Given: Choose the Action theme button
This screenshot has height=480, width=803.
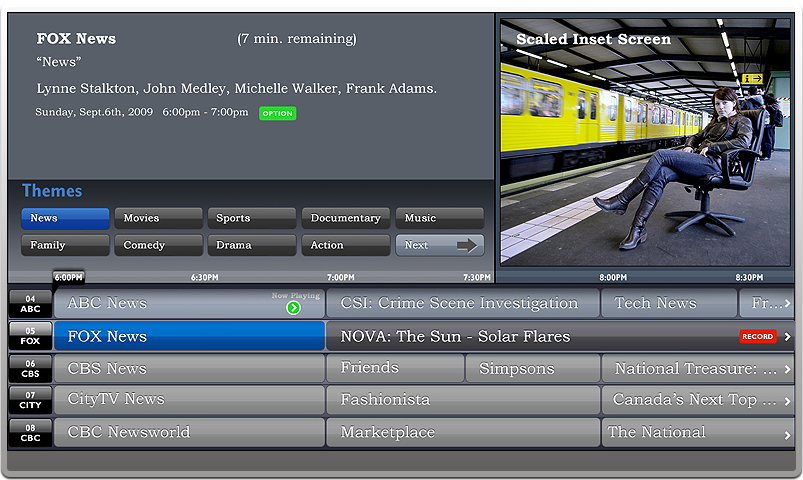Looking at the screenshot, I should click(x=346, y=245).
